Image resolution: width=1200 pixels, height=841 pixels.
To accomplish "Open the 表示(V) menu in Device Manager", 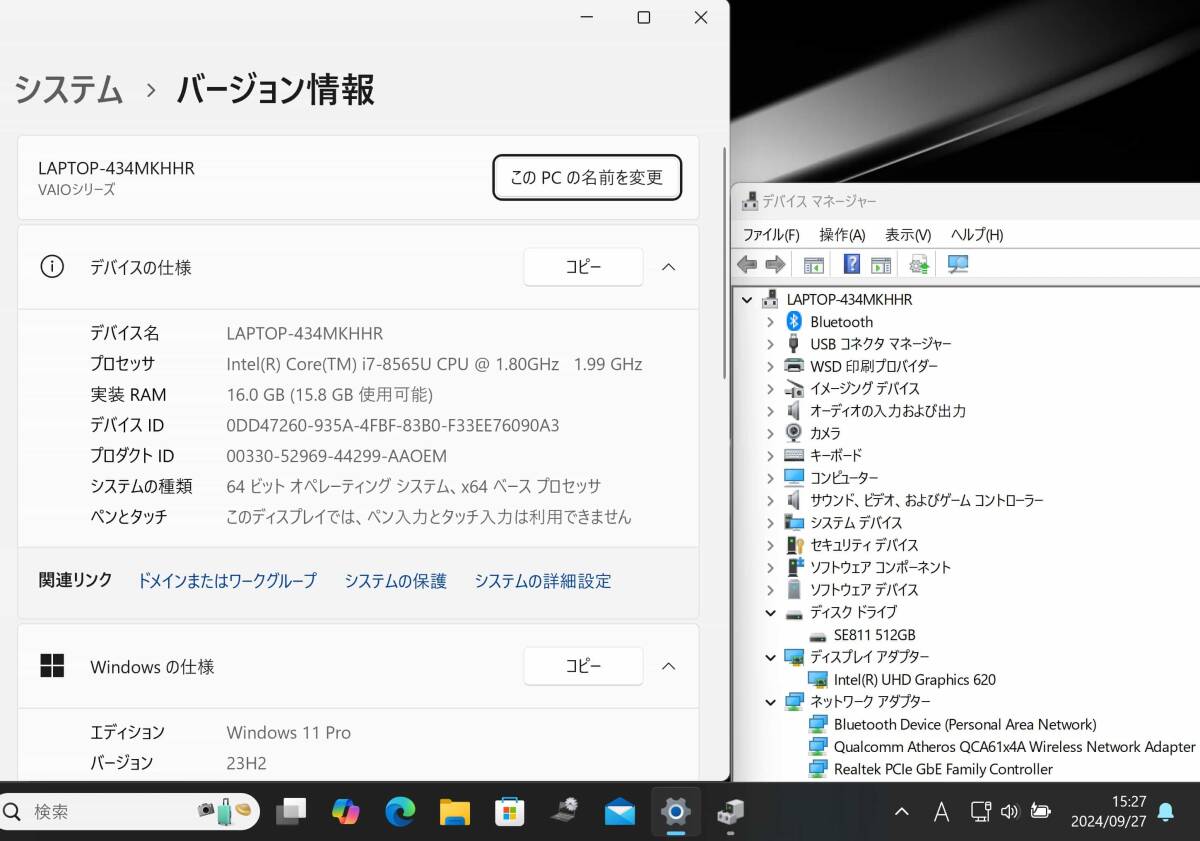I will (x=908, y=234).
